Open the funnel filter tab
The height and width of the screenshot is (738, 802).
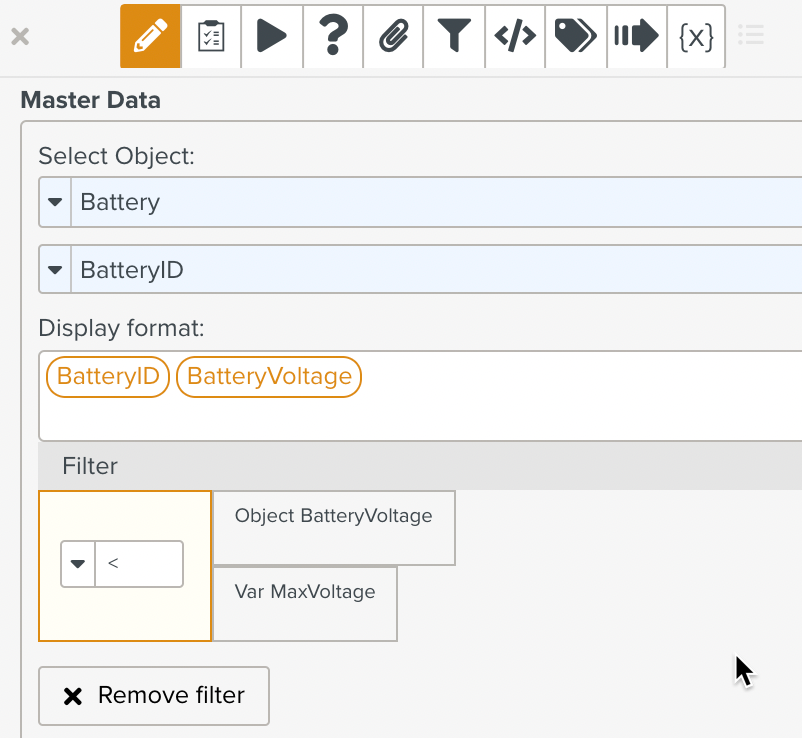point(454,37)
